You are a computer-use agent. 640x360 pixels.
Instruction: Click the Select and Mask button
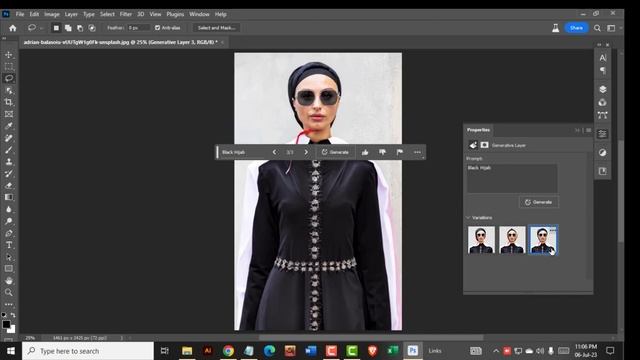click(x=216, y=28)
